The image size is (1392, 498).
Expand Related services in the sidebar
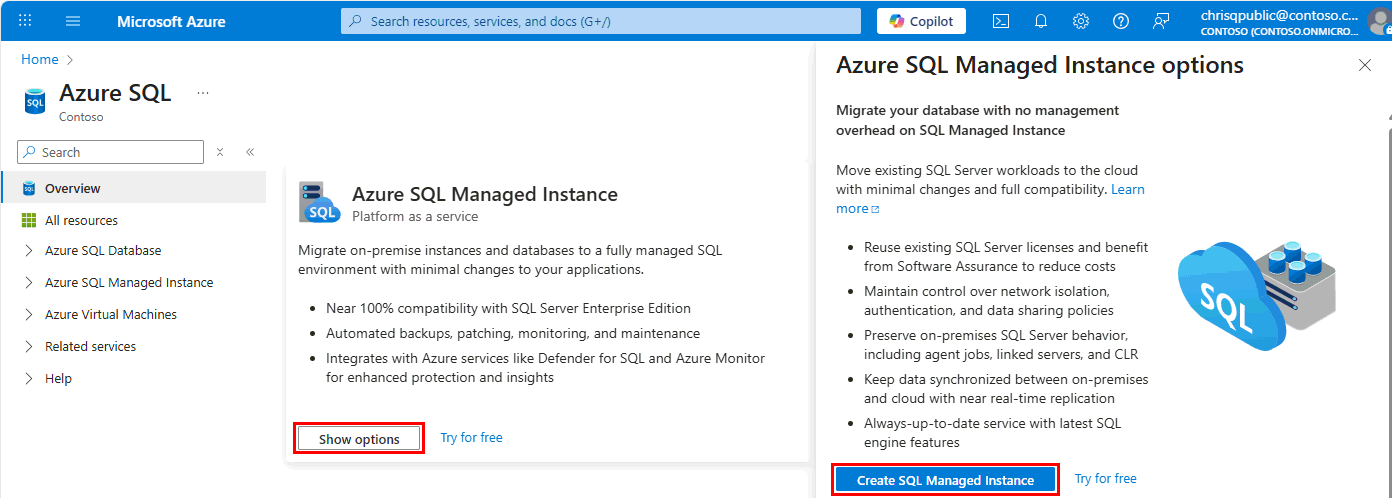tap(28, 347)
